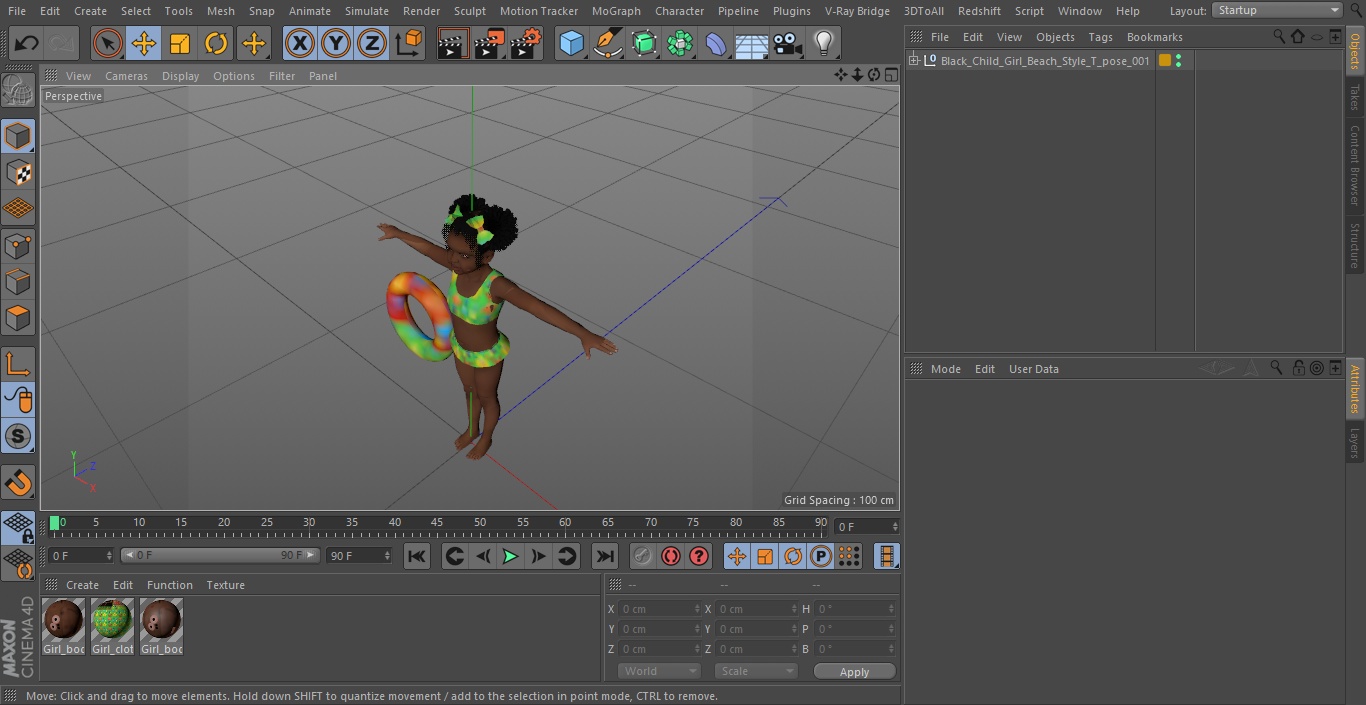The image size is (1366, 705).
Task: Open Objects panel Bookmarks menu
Action: 1154,37
